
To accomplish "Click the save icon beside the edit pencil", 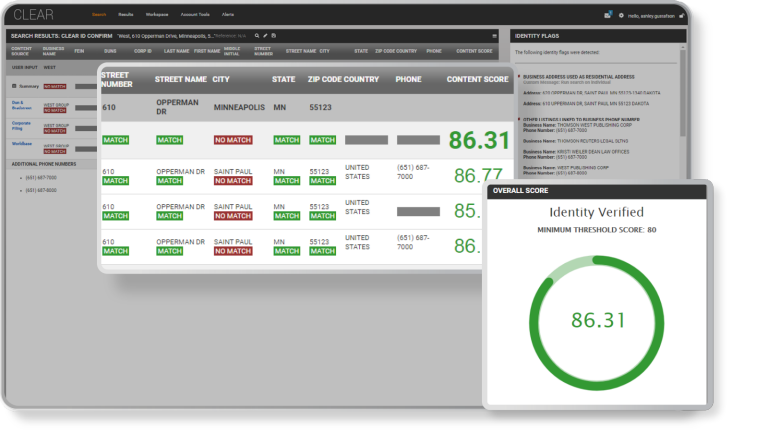I will click(x=273, y=35).
